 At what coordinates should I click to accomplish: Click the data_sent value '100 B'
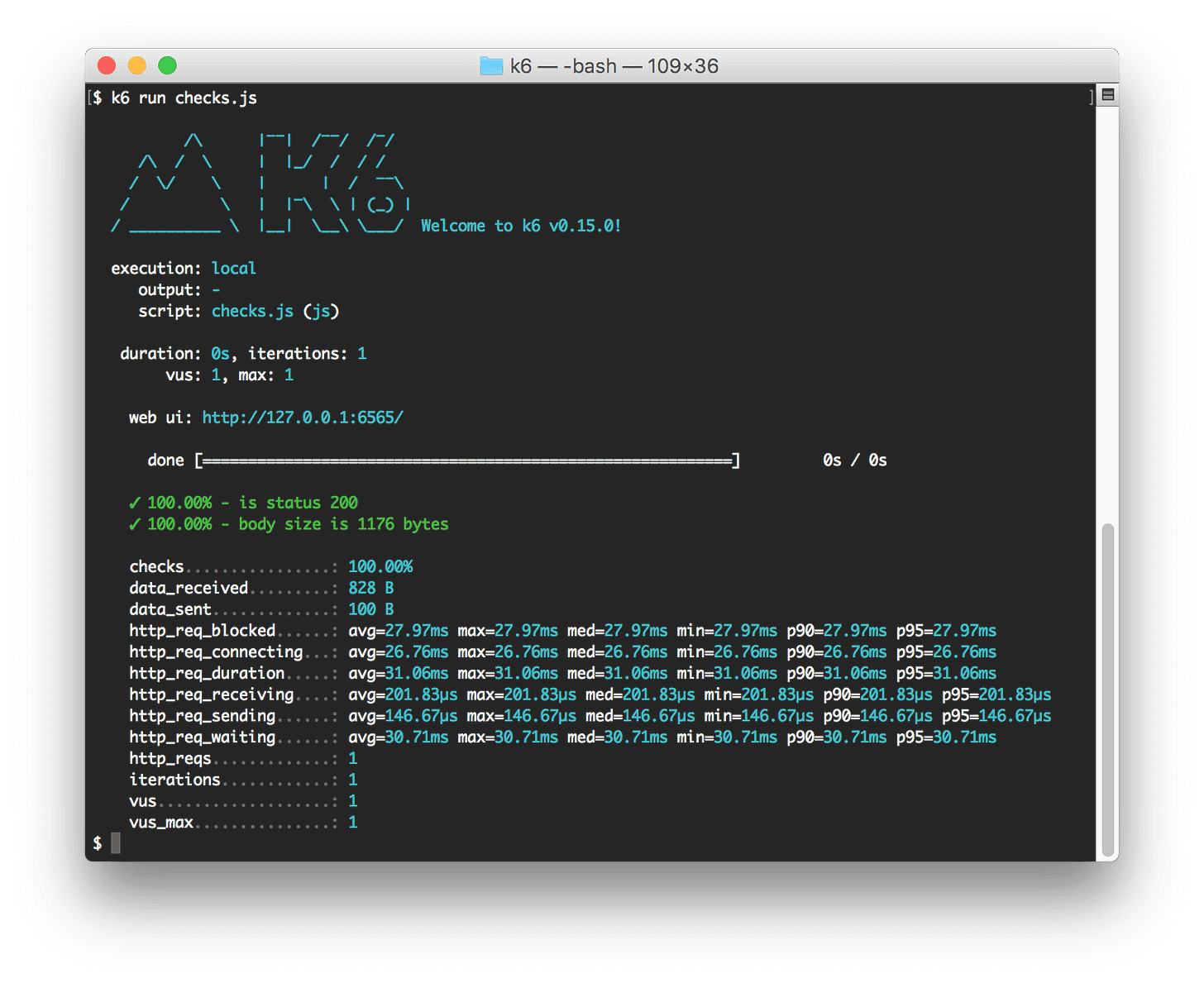(x=370, y=609)
